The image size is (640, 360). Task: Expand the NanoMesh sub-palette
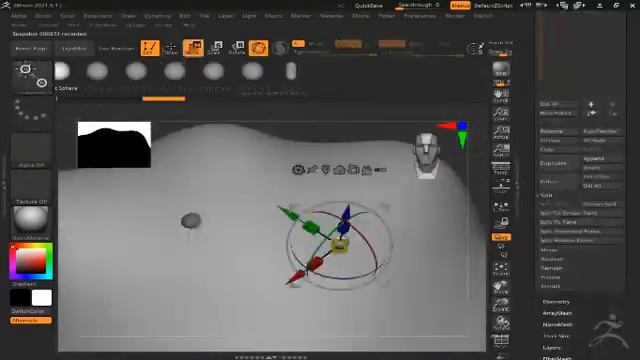click(x=558, y=324)
